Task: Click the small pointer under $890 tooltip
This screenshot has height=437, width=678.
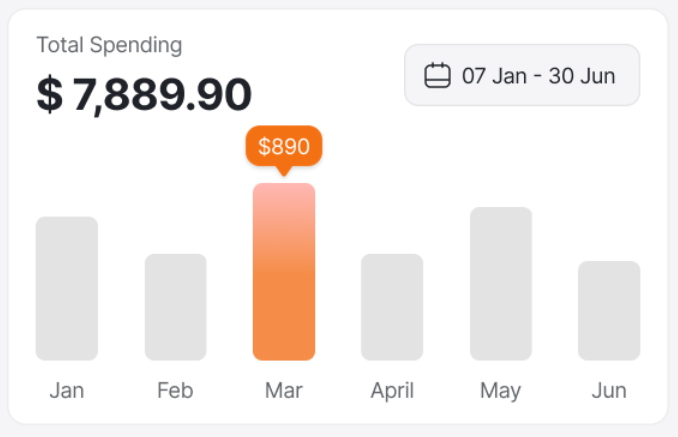Action: (284, 171)
